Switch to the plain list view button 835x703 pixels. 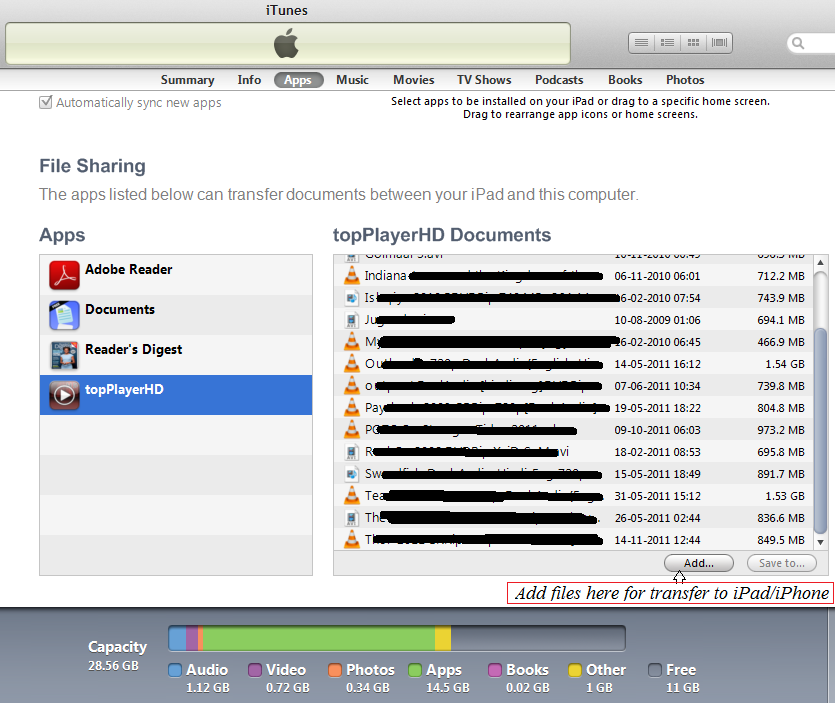(x=642, y=43)
